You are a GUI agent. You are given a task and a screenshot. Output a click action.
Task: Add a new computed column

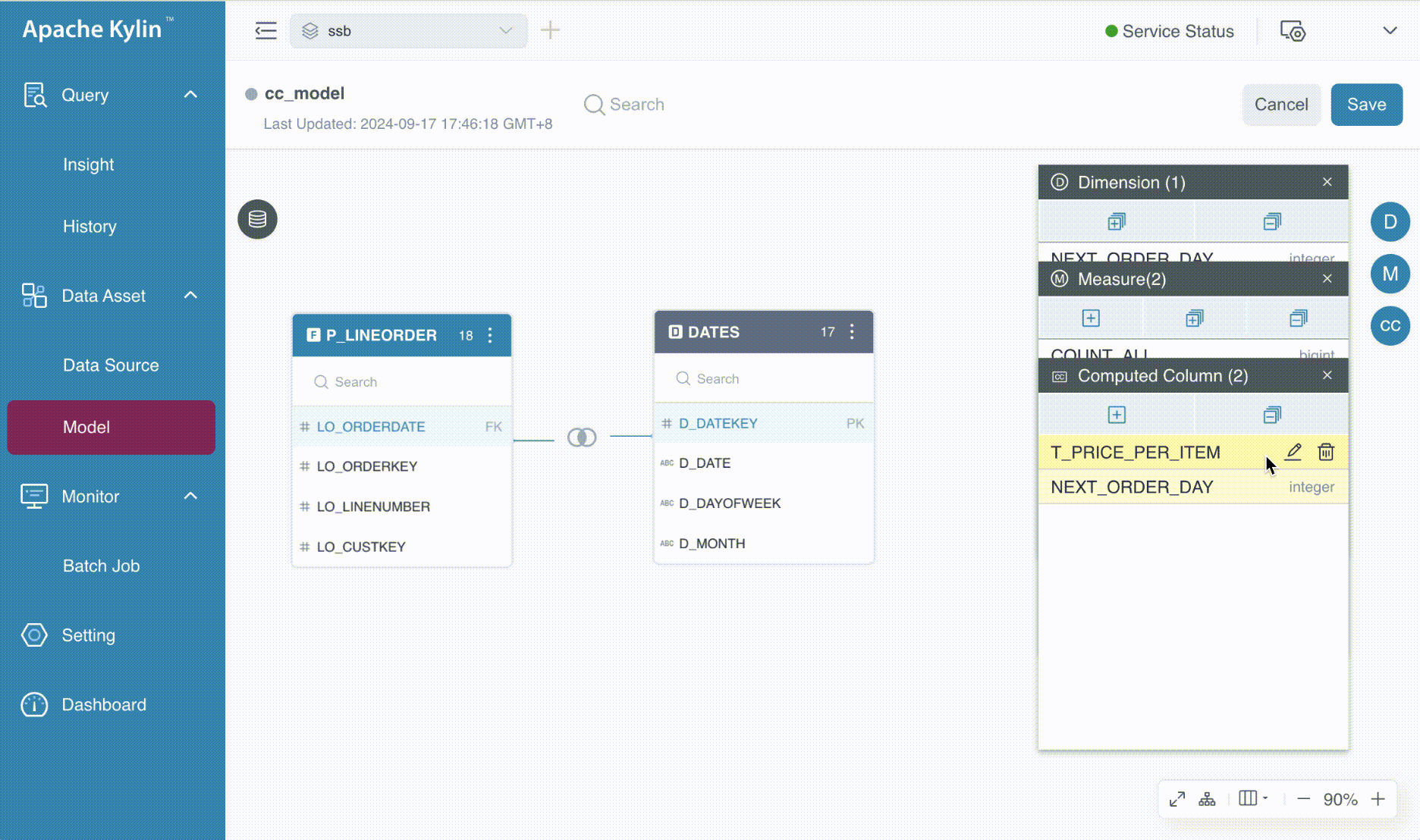[1117, 415]
